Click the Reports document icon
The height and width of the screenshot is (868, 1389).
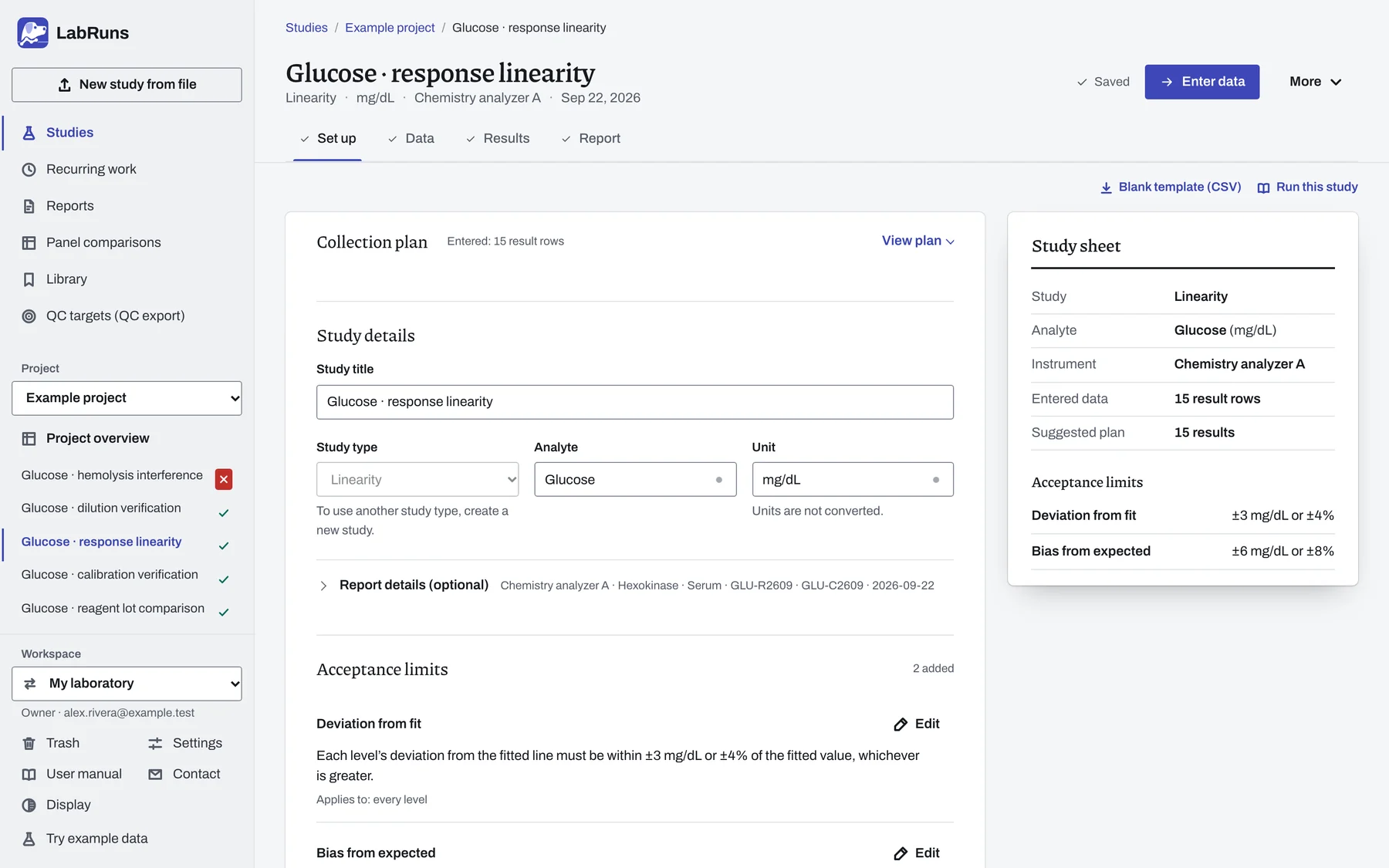(x=29, y=206)
